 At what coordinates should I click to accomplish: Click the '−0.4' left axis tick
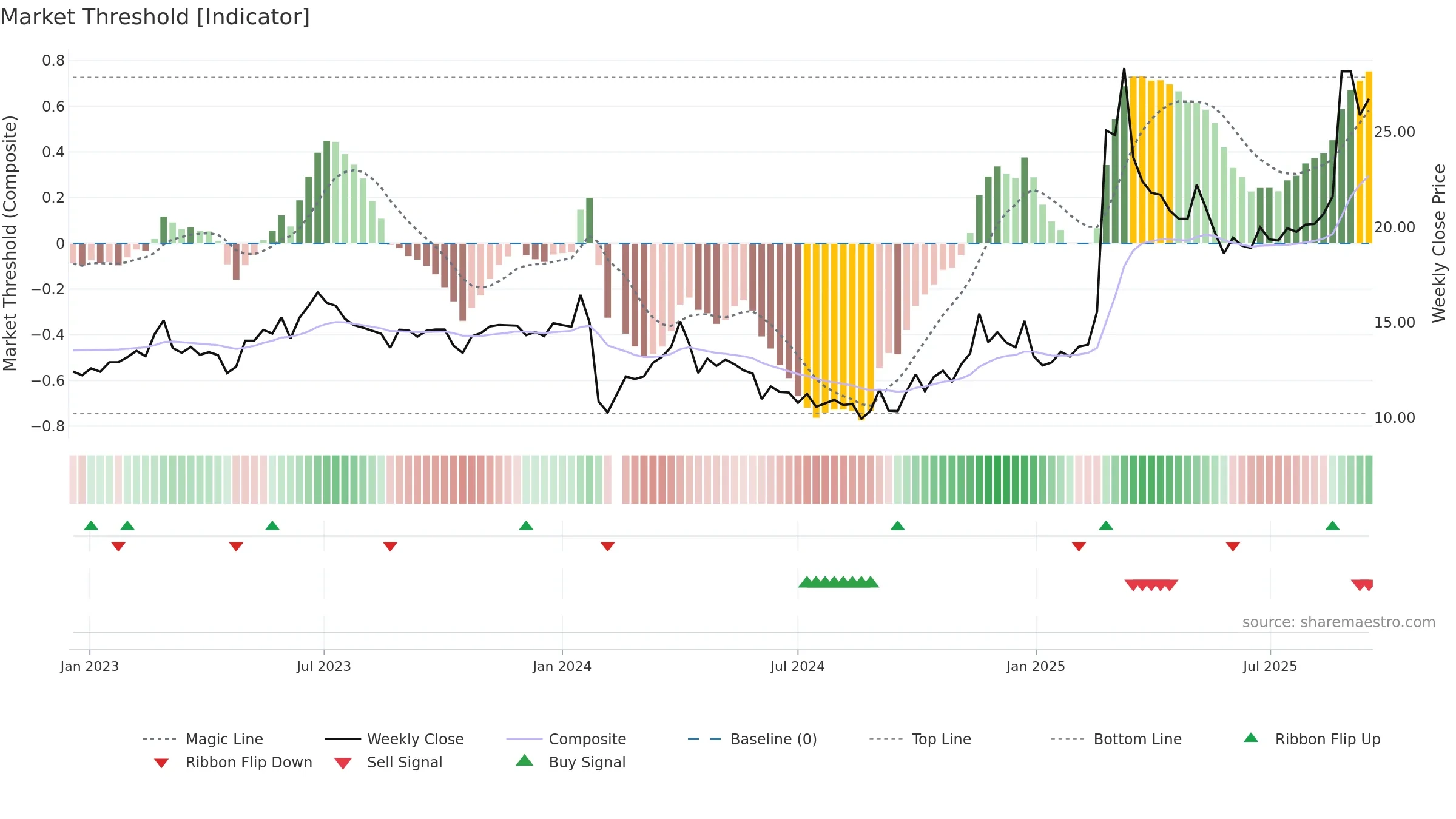(48, 335)
